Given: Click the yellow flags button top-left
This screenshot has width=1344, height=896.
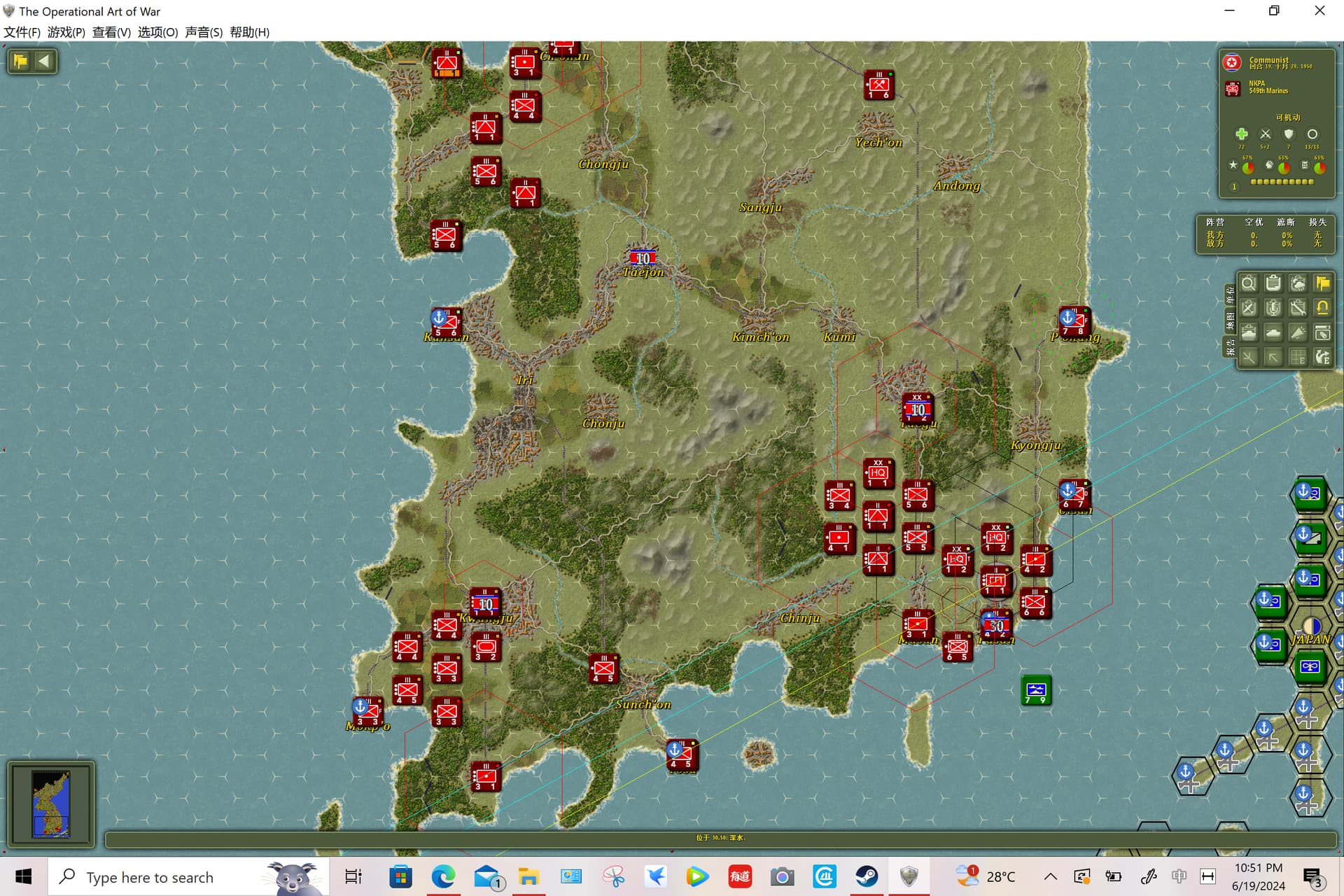Looking at the screenshot, I should click(x=20, y=61).
